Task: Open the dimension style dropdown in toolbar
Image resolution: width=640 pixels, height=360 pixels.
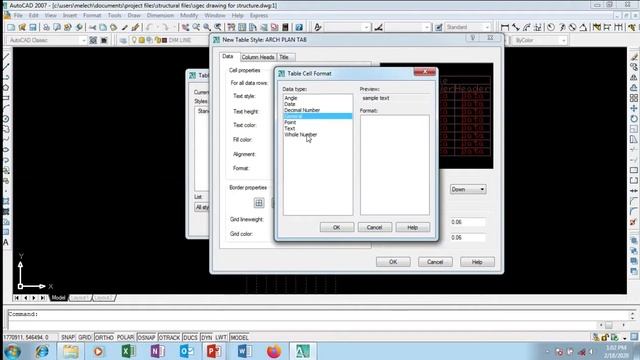Action: [x=408, y=27]
